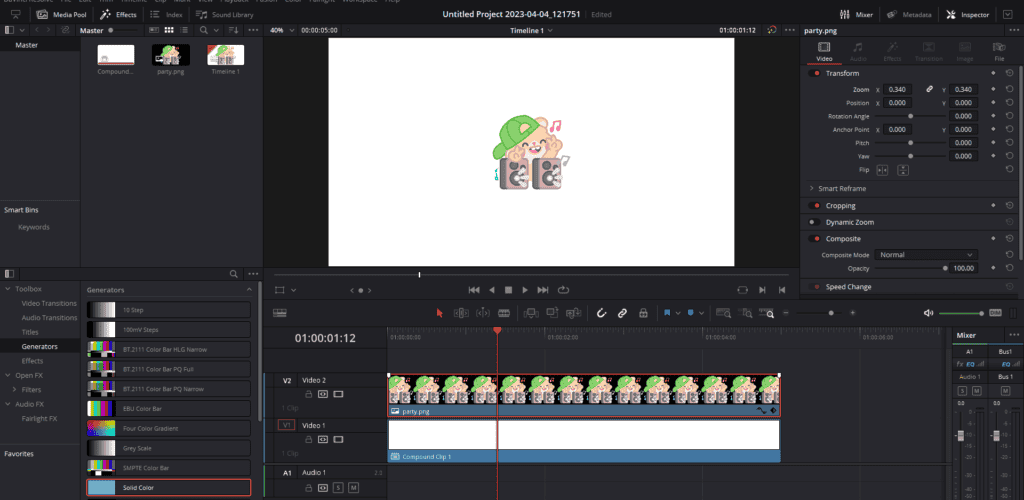Select the Blade Edit Mode tool
Image resolution: width=1024 pixels, height=500 pixels.
pyautogui.click(x=504, y=313)
